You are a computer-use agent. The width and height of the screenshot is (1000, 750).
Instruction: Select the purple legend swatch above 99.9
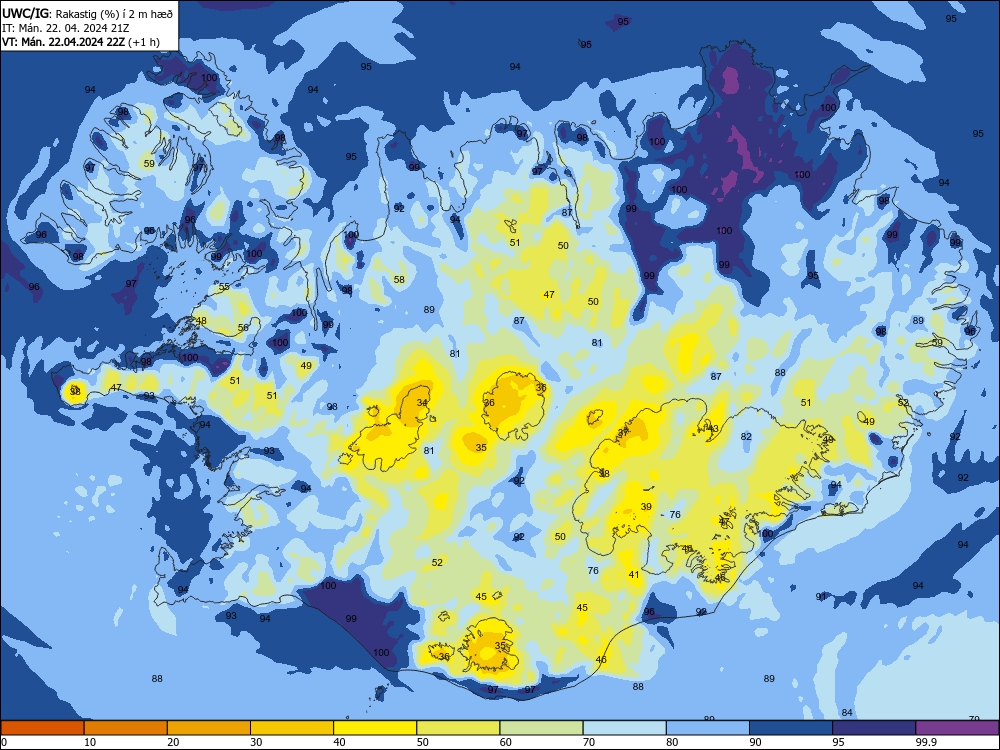(x=957, y=728)
